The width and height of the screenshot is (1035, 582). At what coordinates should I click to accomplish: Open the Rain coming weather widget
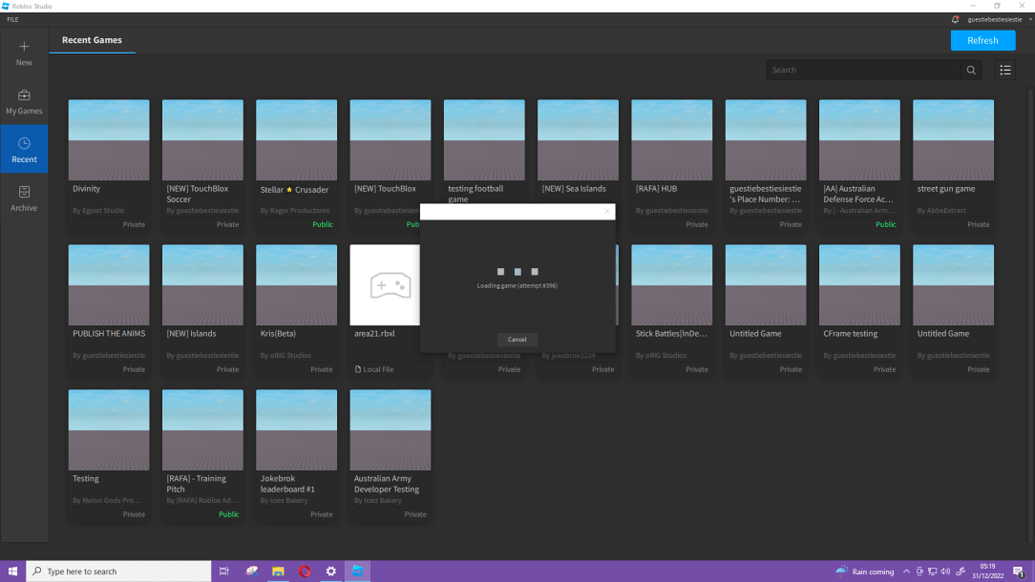point(865,571)
